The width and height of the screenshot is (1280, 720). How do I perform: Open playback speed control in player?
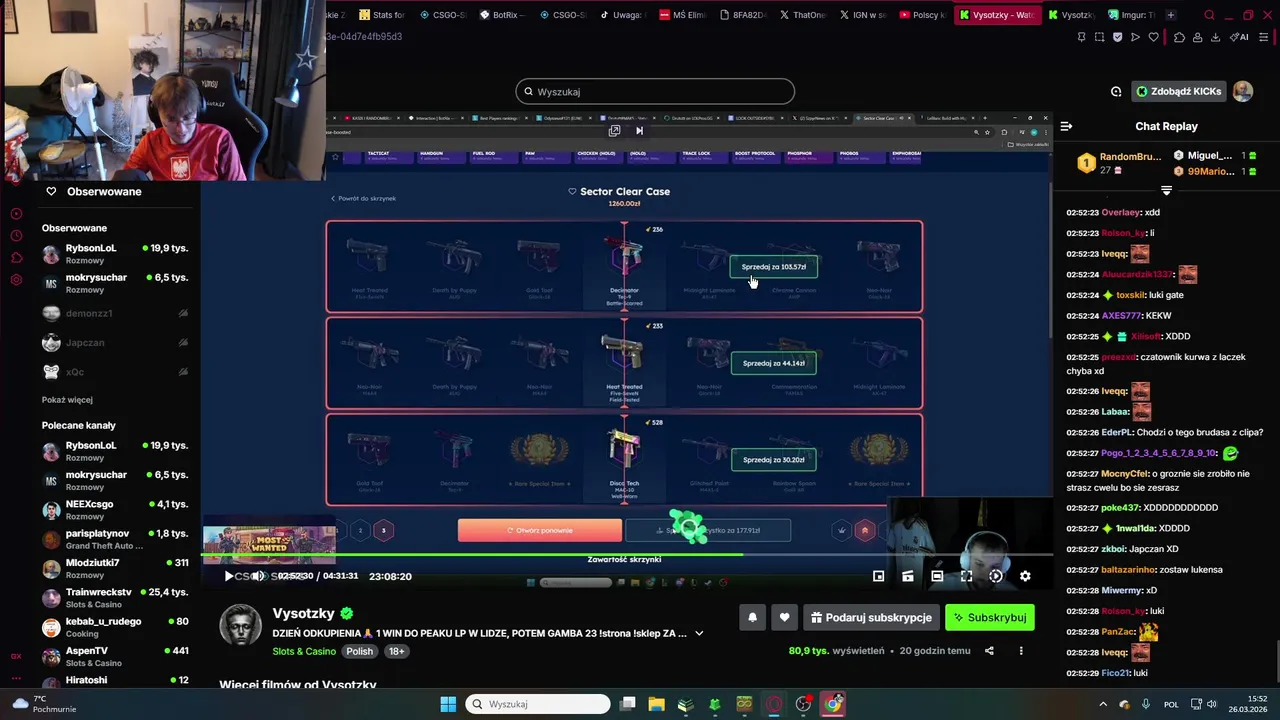coord(996,576)
